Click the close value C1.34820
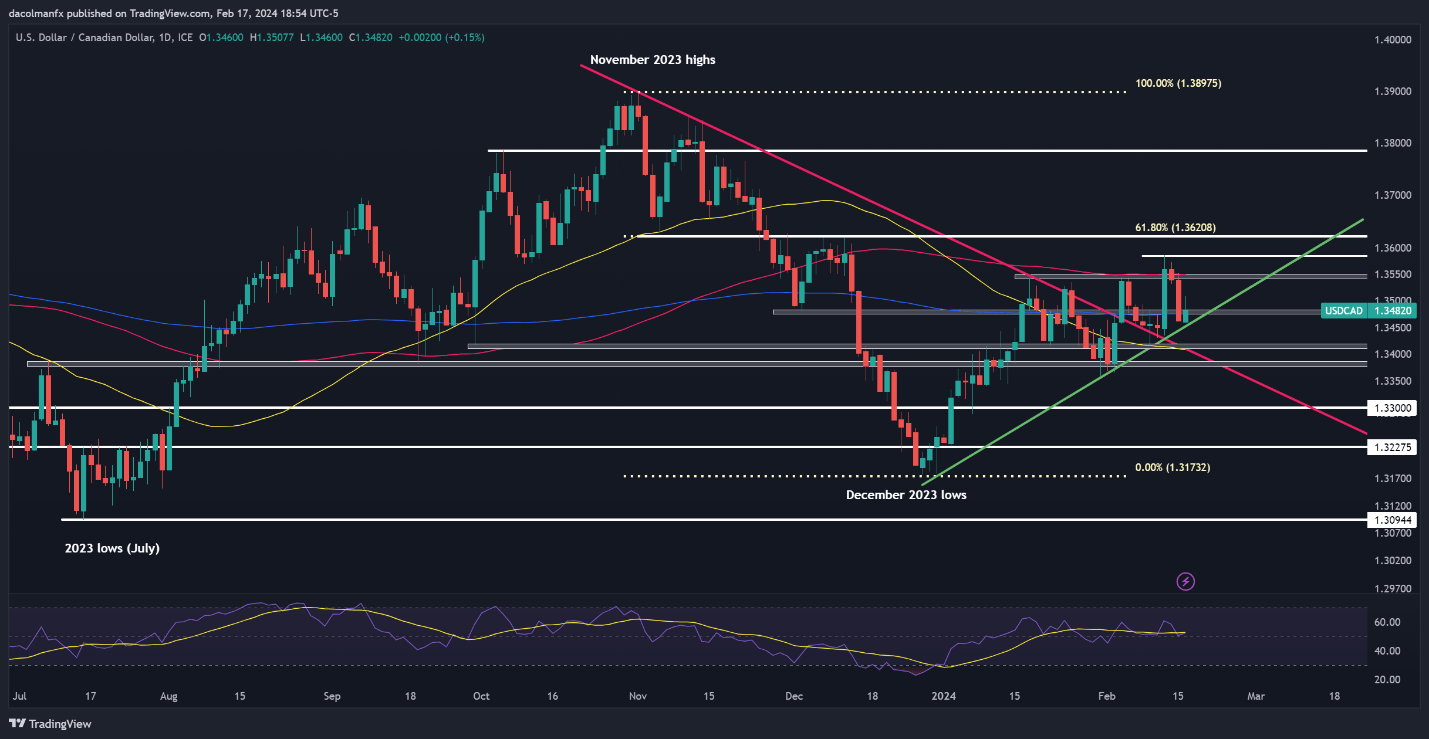The width and height of the screenshot is (1429, 739). pos(372,38)
